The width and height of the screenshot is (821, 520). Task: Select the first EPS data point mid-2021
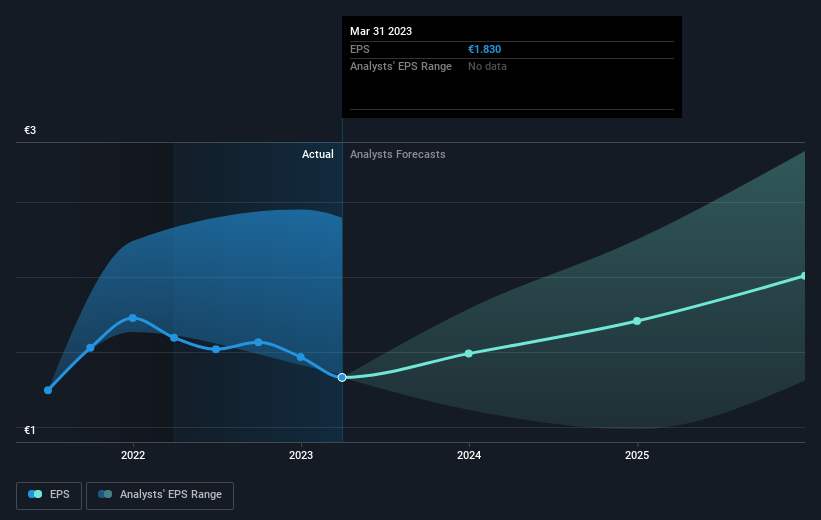[x=48, y=390]
